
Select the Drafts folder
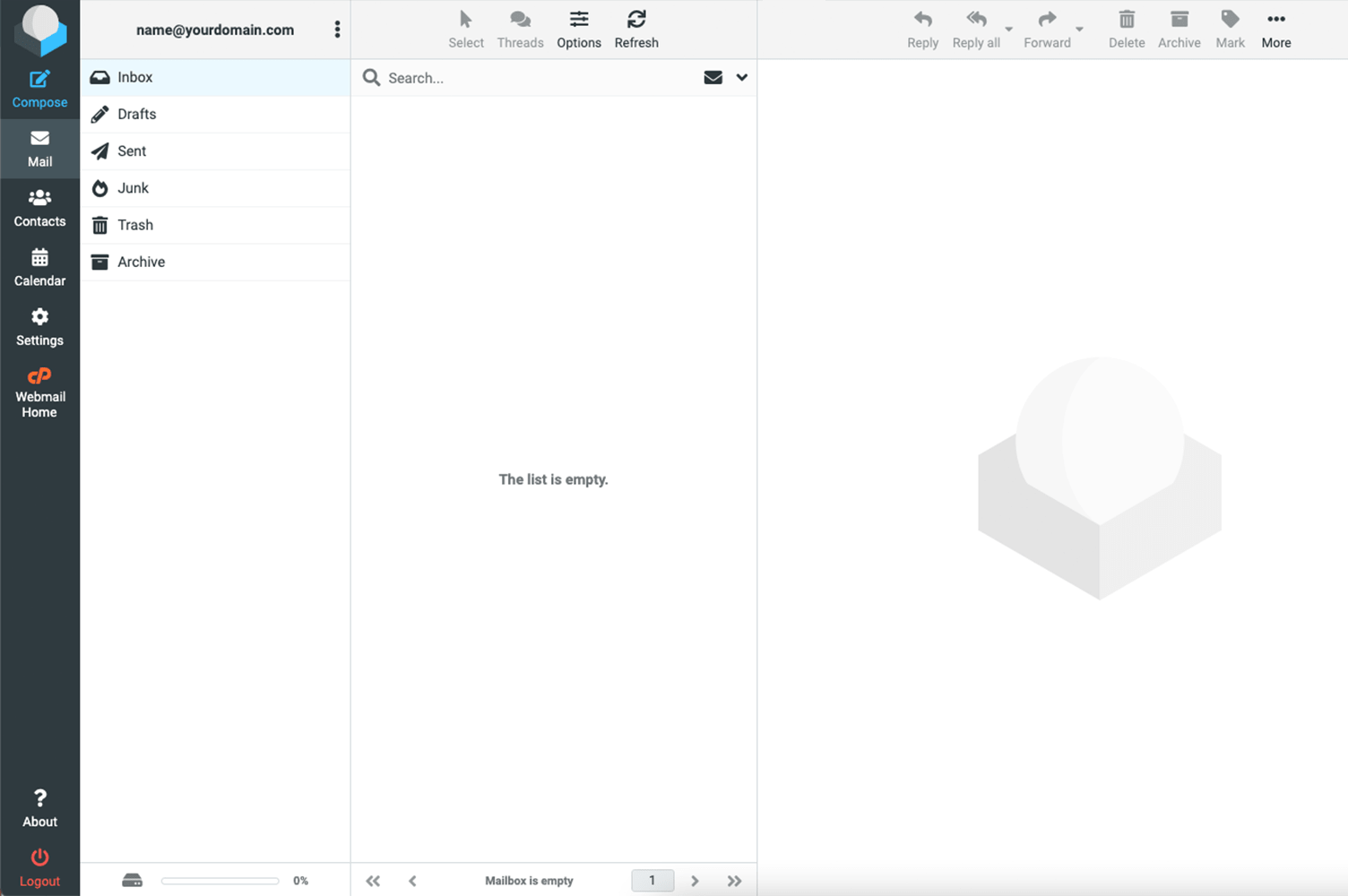[137, 115]
